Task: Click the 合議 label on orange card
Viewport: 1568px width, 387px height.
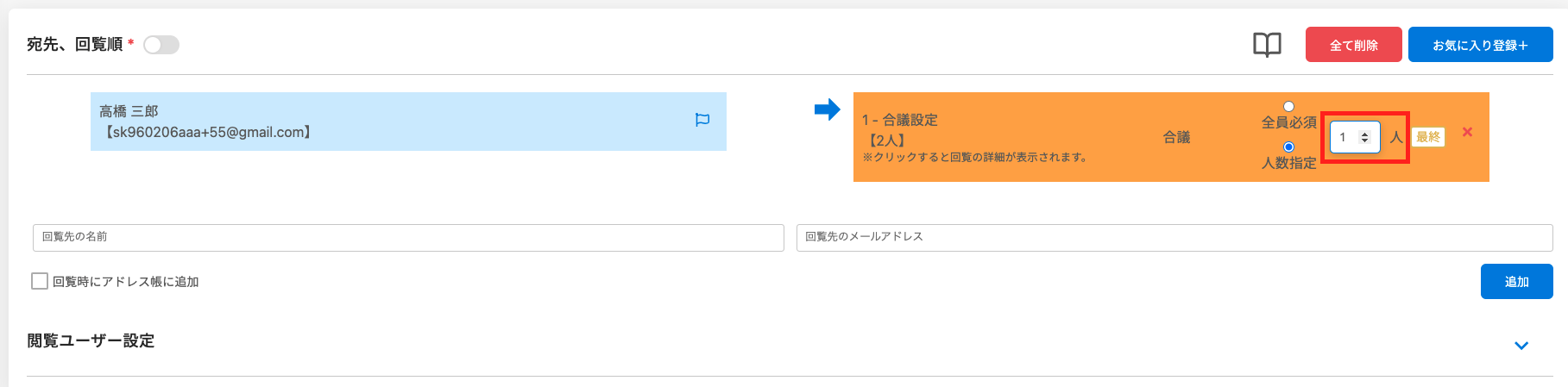Action: pyautogui.click(x=1176, y=137)
